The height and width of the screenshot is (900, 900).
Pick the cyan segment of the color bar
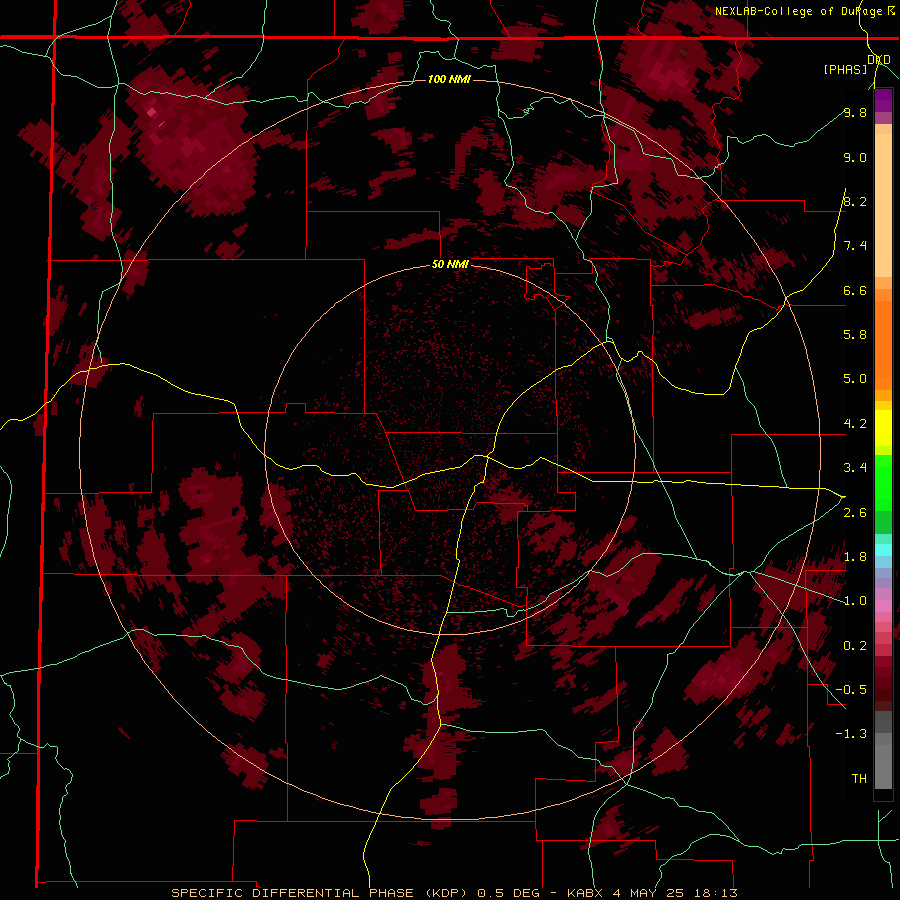[x=883, y=550]
